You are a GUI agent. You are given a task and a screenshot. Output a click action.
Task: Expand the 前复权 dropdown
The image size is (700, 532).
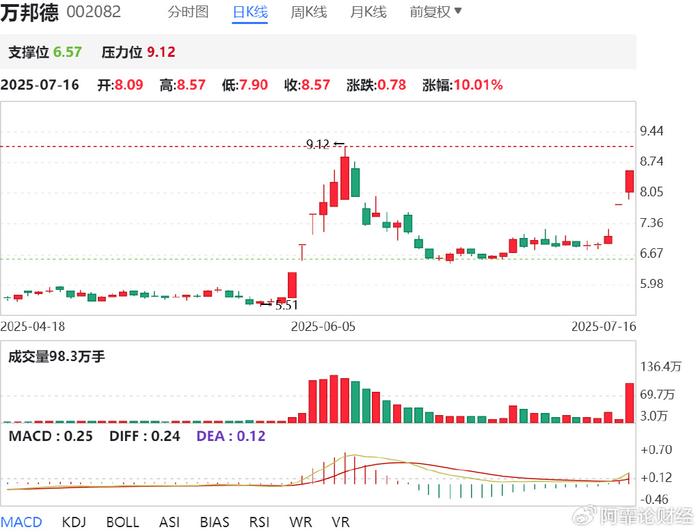[435, 12]
